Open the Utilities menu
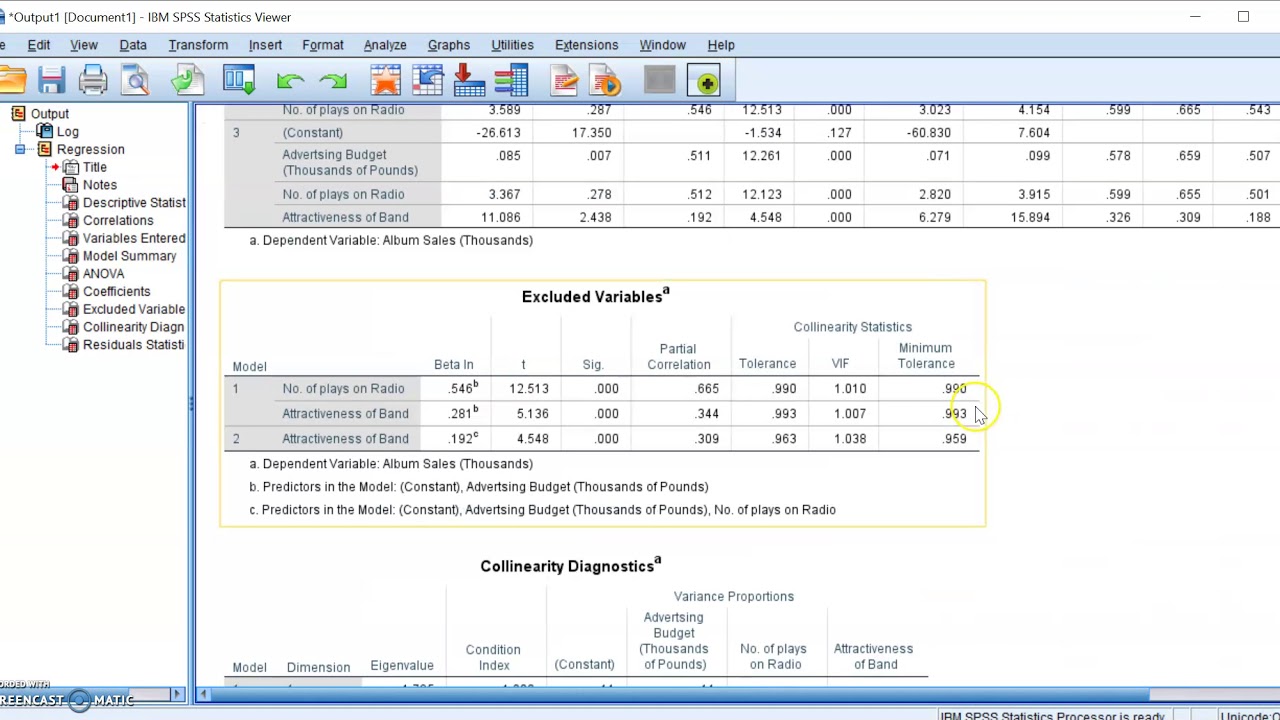Screen dimensions: 1280x720 click(x=512, y=45)
